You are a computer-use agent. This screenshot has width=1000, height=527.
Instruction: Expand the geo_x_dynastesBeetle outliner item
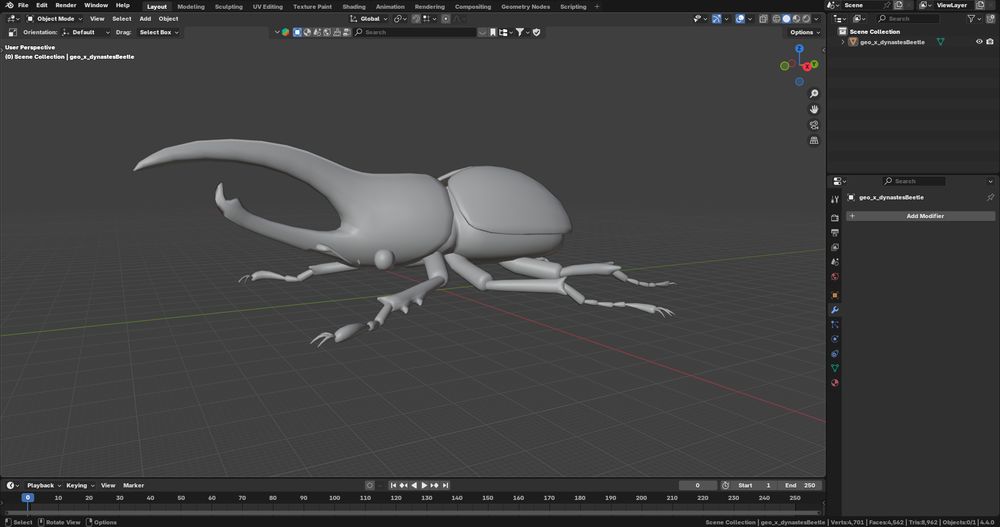coord(842,42)
